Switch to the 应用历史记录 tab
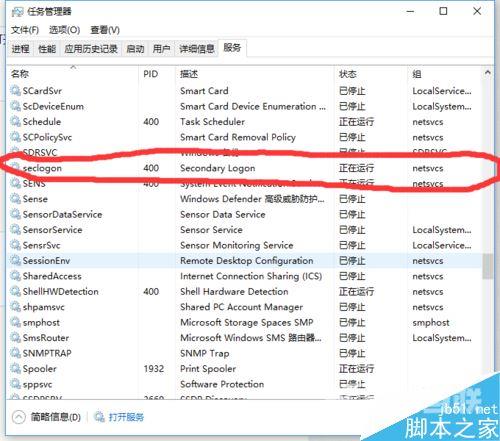This screenshot has width=500, height=441. point(91,49)
